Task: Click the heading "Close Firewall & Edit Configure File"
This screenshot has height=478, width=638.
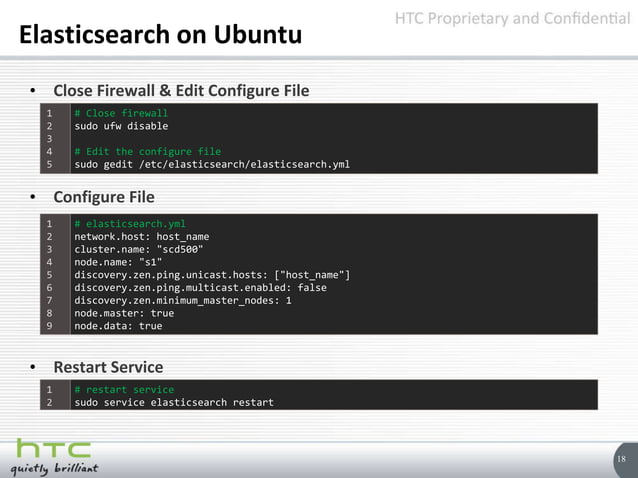Action: point(181,91)
